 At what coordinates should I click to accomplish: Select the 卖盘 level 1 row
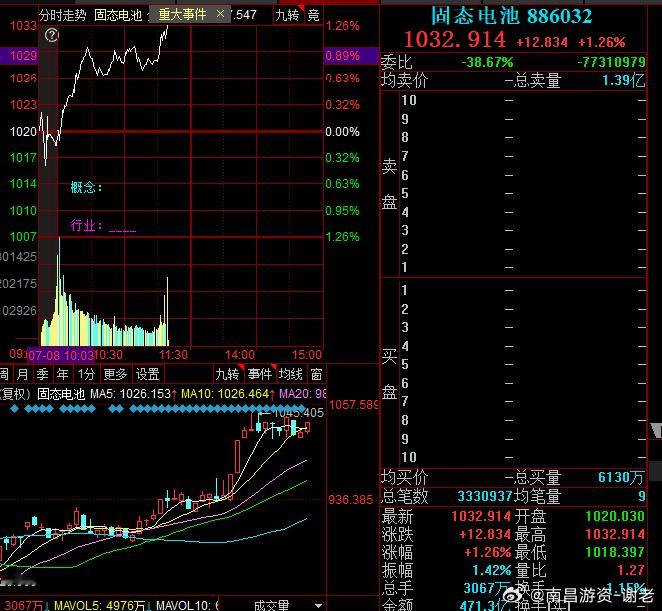point(523,268)
